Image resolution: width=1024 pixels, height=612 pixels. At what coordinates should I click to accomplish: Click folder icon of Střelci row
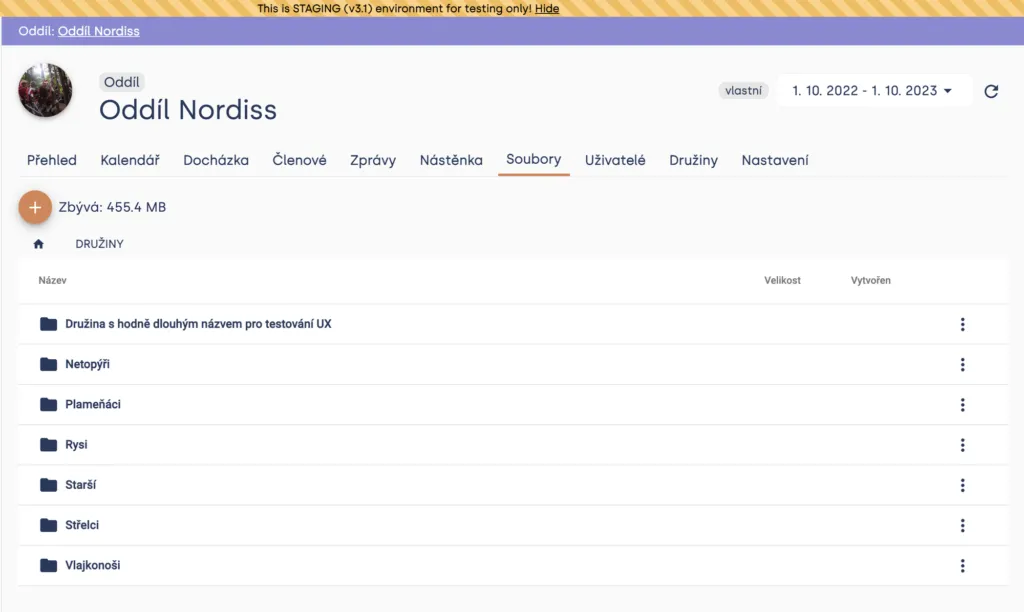(48, 525)
